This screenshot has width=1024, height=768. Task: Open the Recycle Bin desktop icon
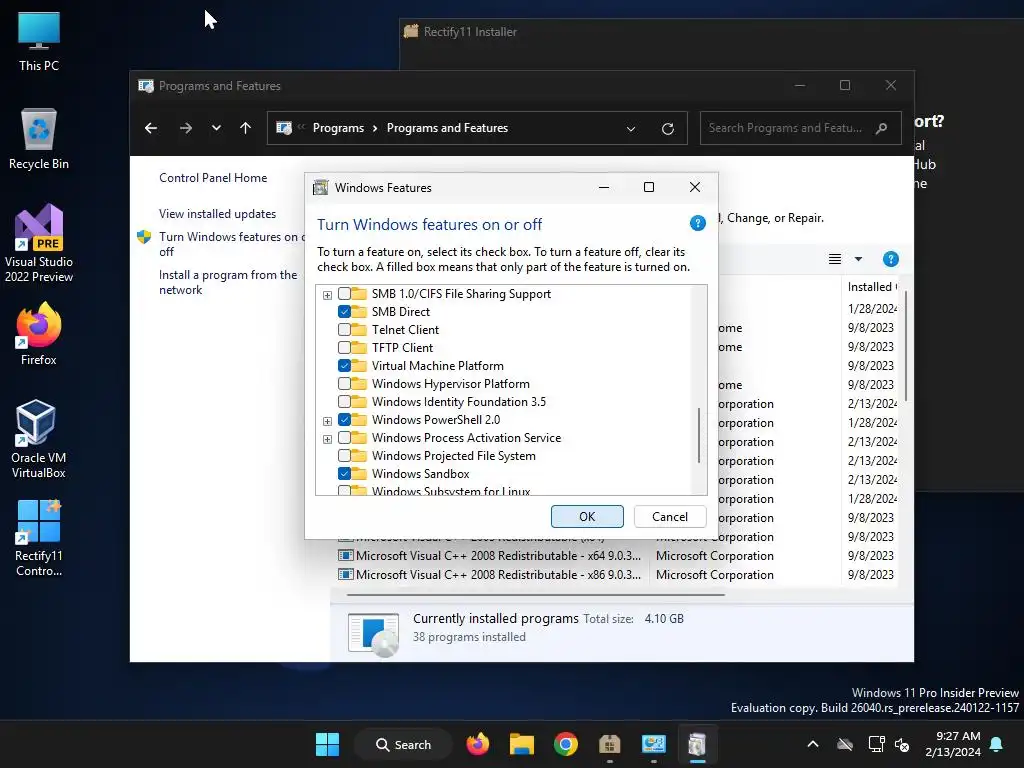coord(39,139)
